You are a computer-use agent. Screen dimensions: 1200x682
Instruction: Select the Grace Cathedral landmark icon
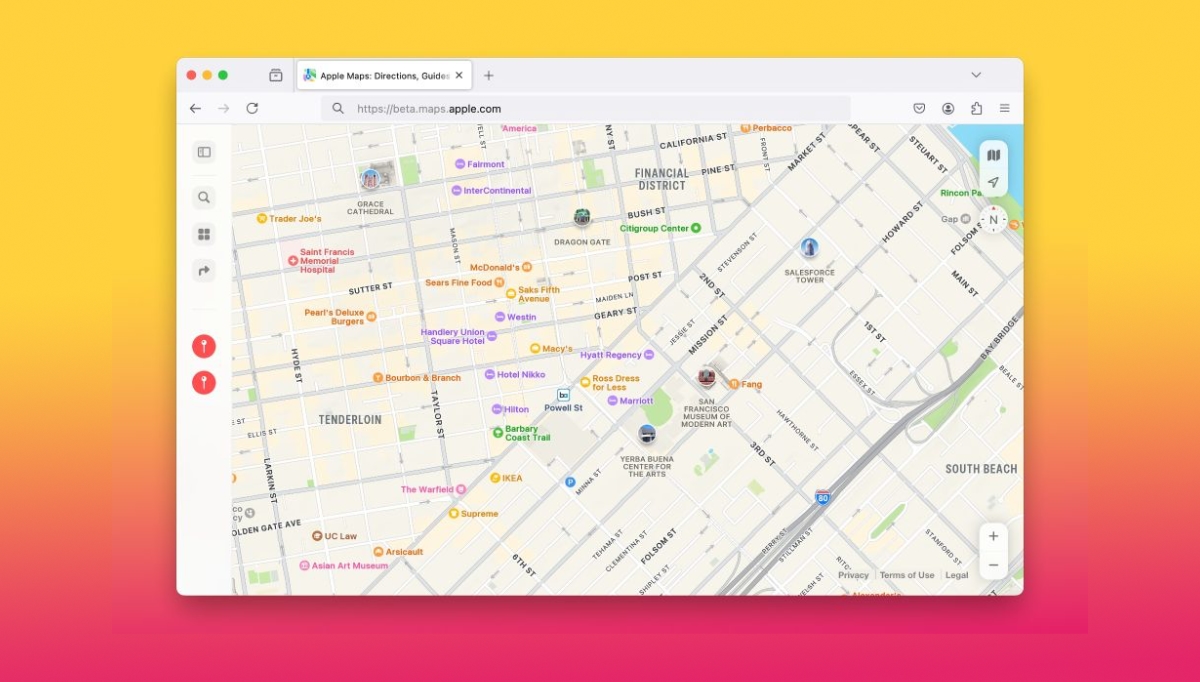click(x=371, y=179)
